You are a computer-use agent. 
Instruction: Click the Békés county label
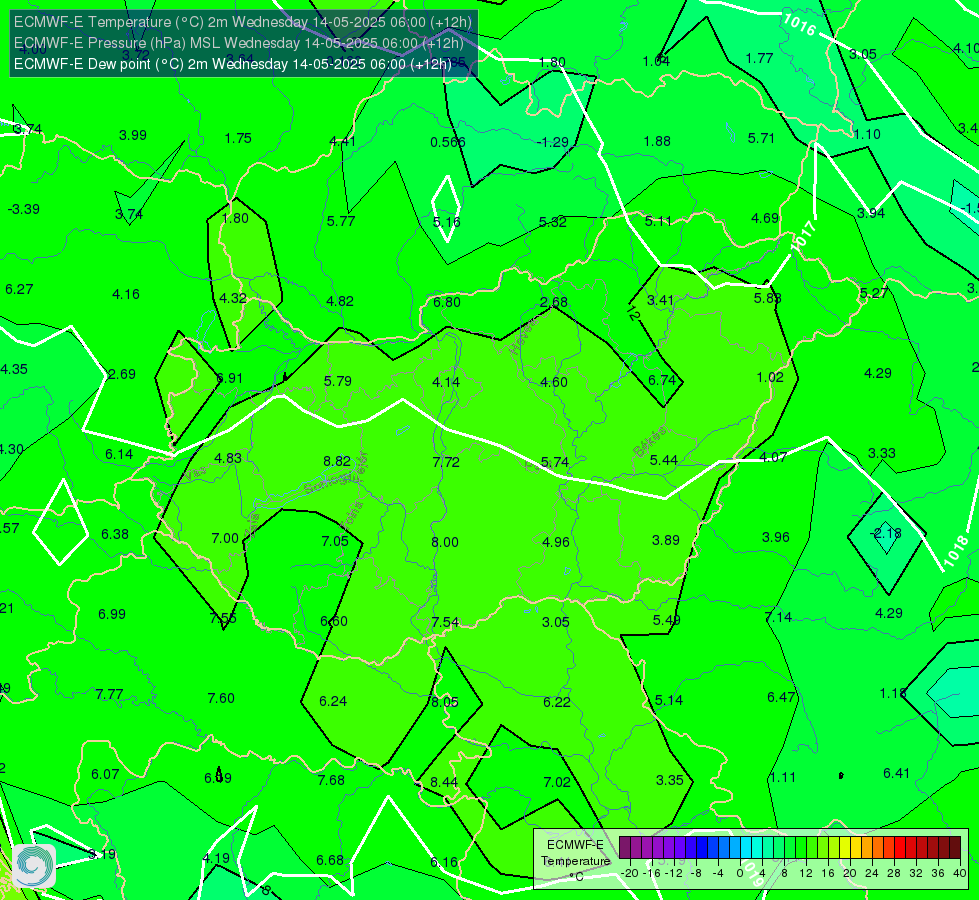tap(649, 442)
